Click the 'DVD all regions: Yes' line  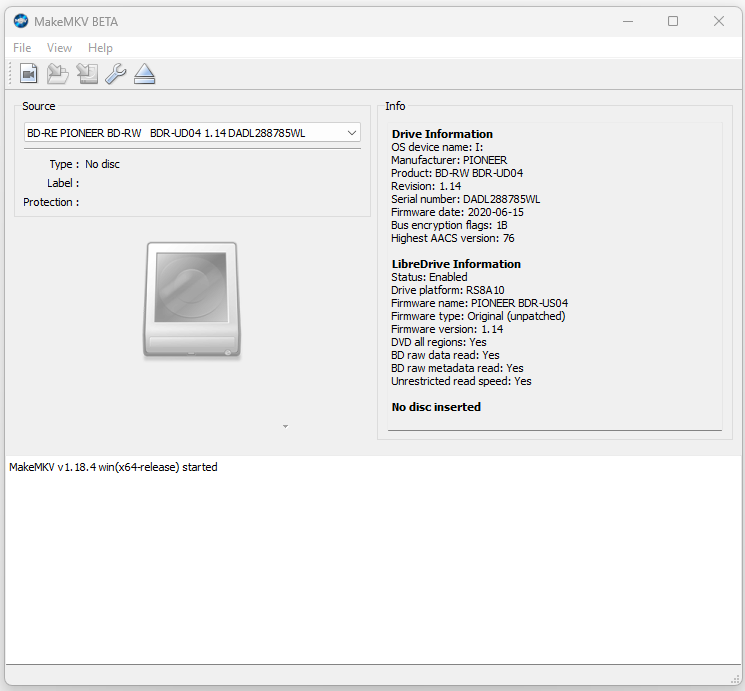pos(439,342)
